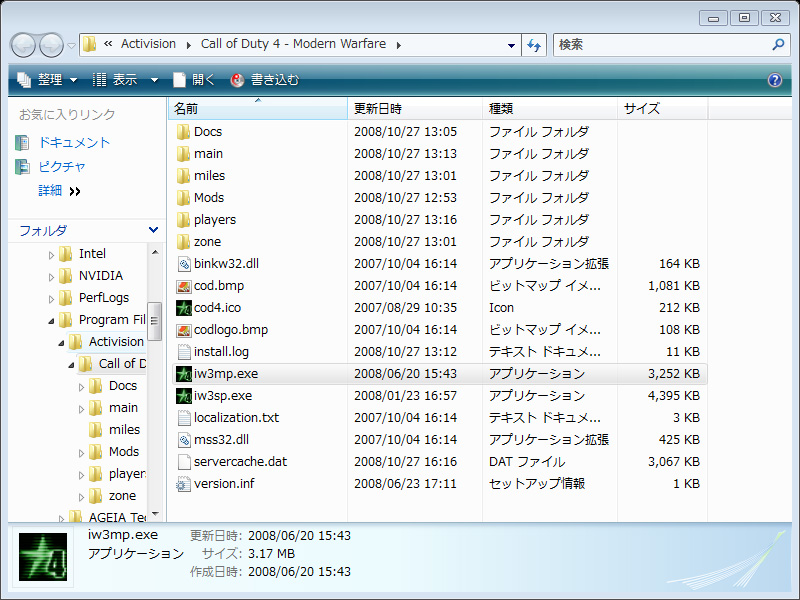Viewport: 800px width, 600px height.
Task: Collapse the フォルダ folders pane chevron
Action: (153, 230)
